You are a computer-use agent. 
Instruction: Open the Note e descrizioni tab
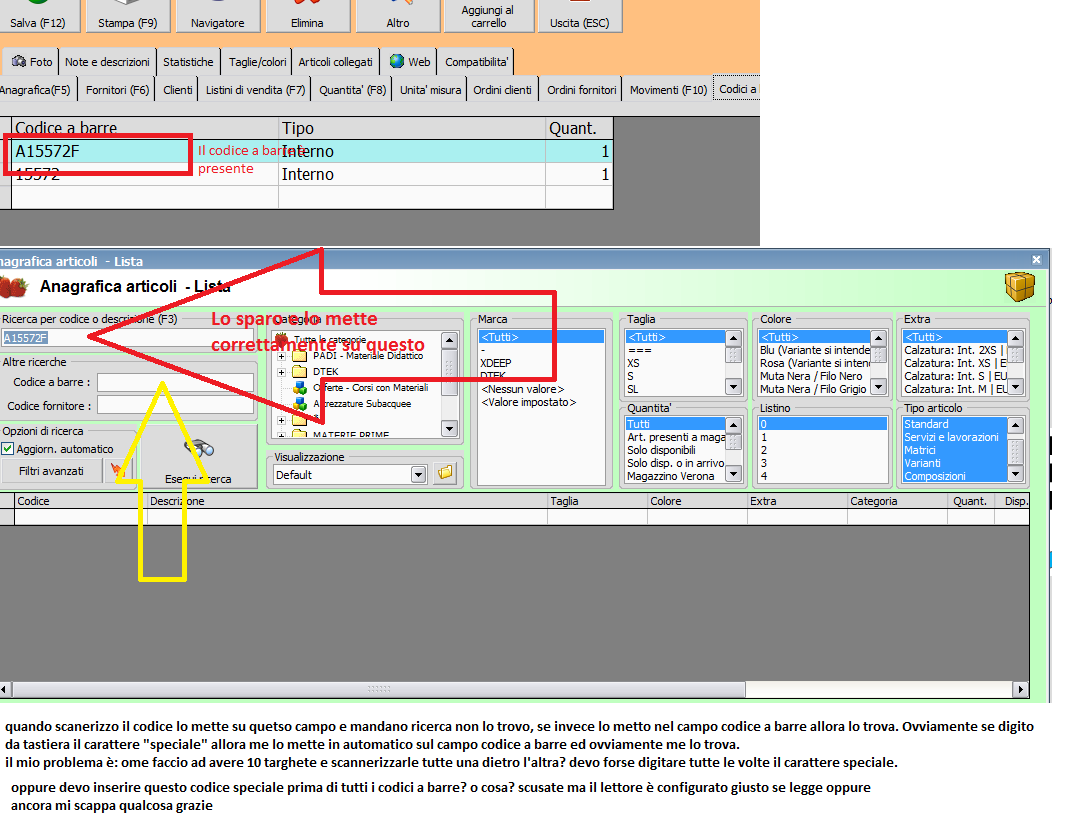click(x=107, y=62)
